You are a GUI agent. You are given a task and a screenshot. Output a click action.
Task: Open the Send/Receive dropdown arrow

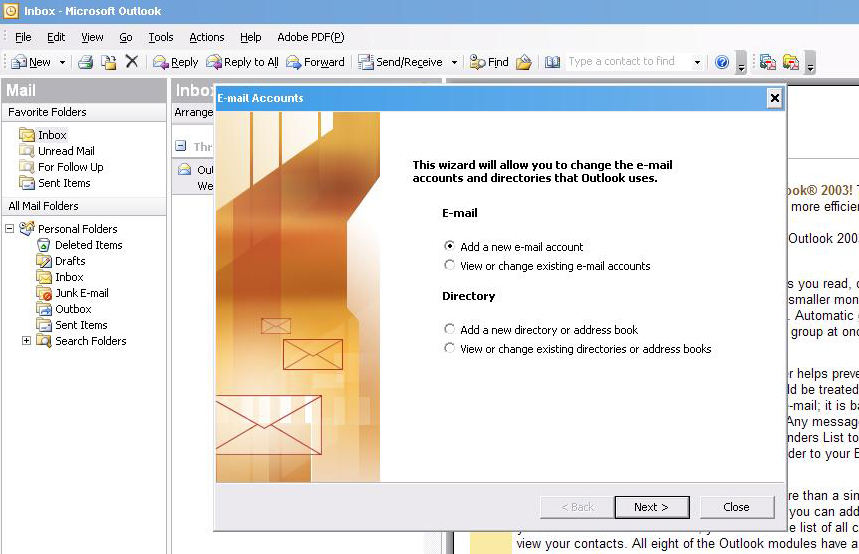pos(454,62)
